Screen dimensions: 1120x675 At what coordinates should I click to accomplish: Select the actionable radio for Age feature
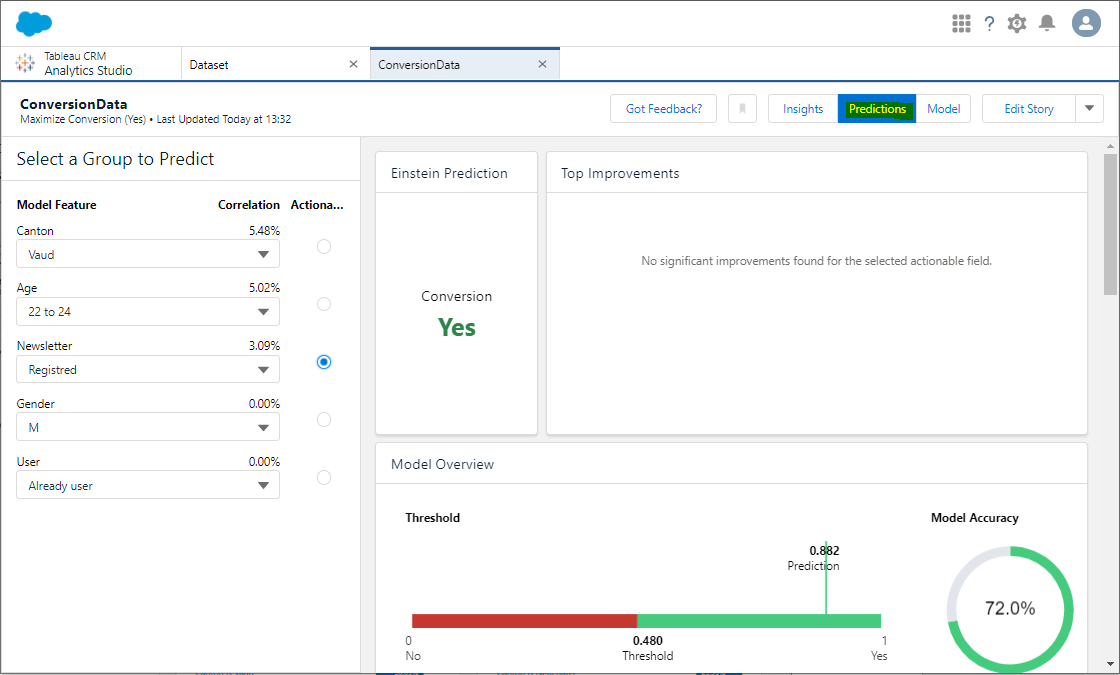pos(323,304)
